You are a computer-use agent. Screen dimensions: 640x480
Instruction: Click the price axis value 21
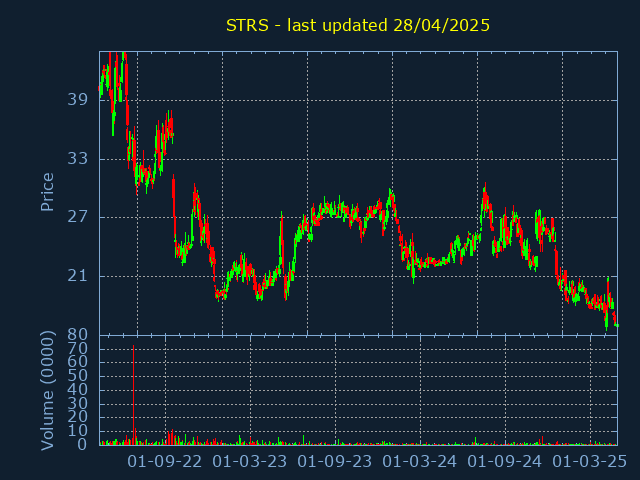pyautogui.click(x=78, y=276)
